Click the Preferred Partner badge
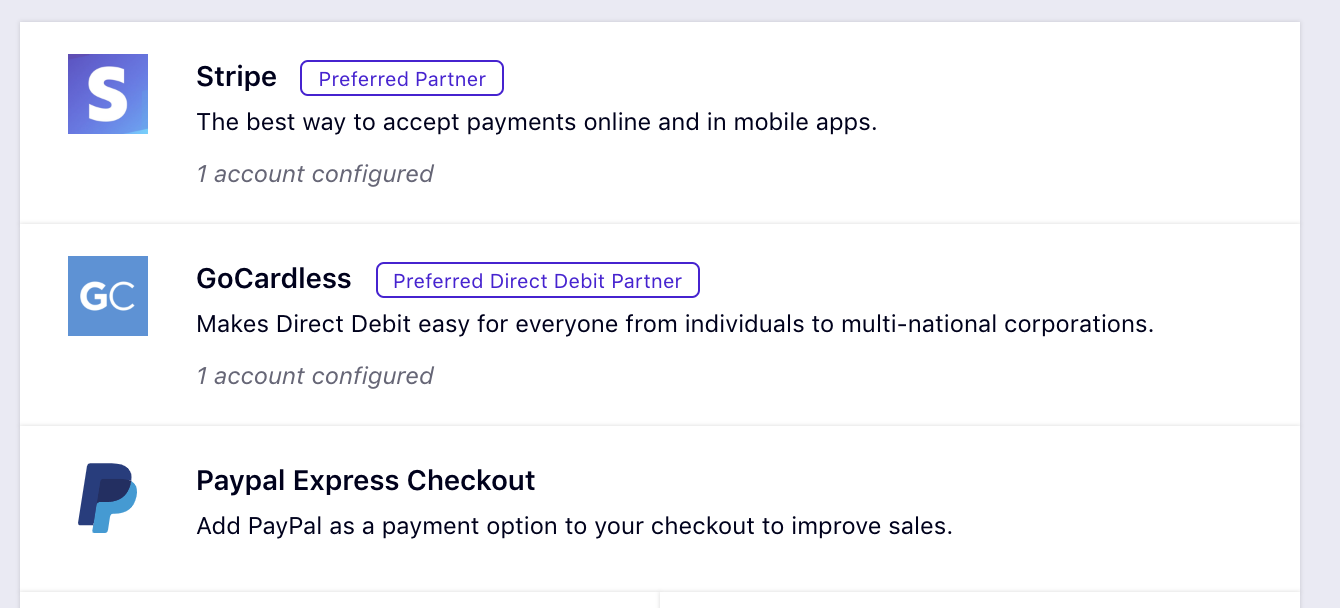 (x=402, y=79)
